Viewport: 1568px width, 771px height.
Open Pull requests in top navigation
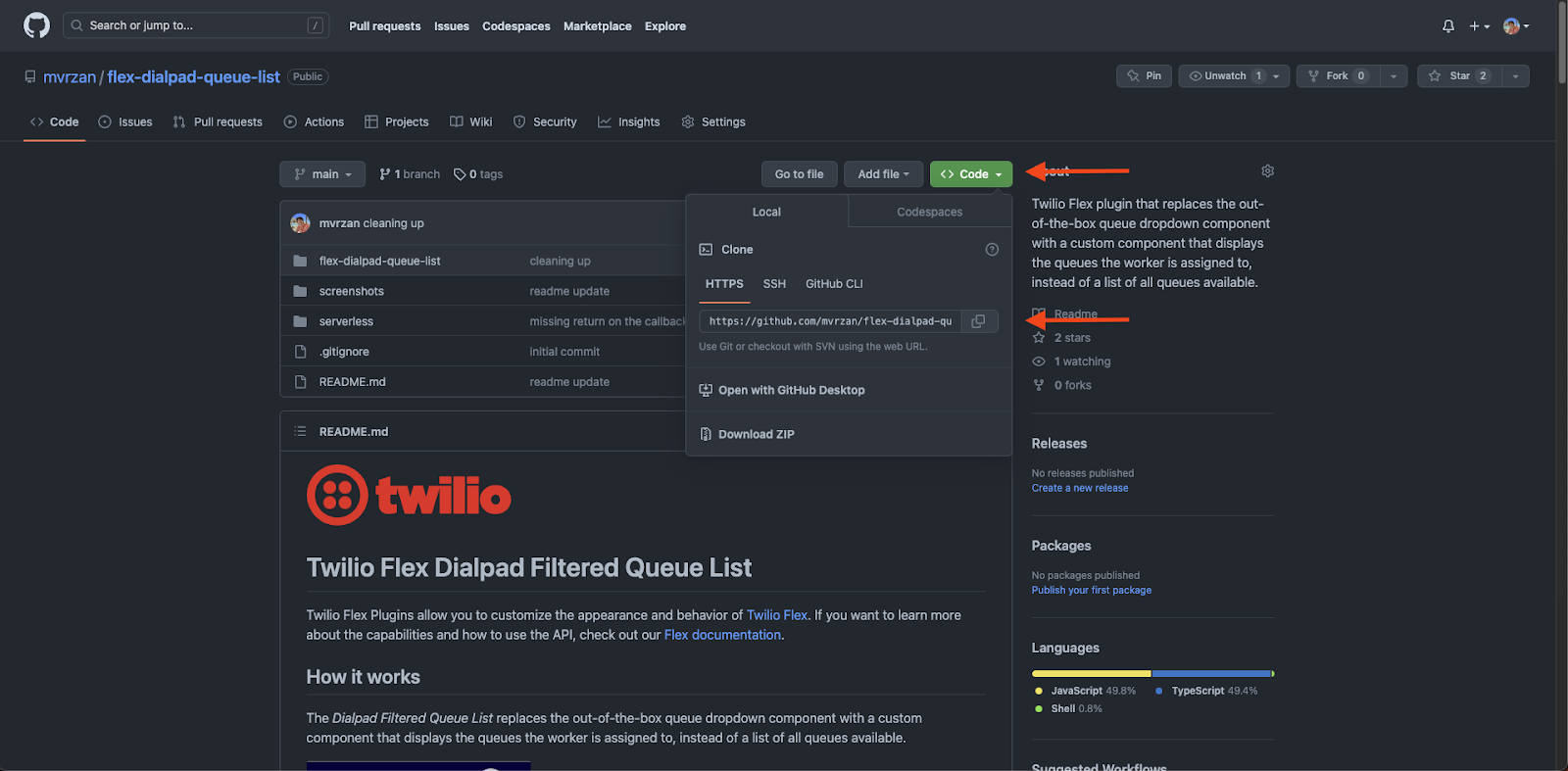tap(384, 26)
